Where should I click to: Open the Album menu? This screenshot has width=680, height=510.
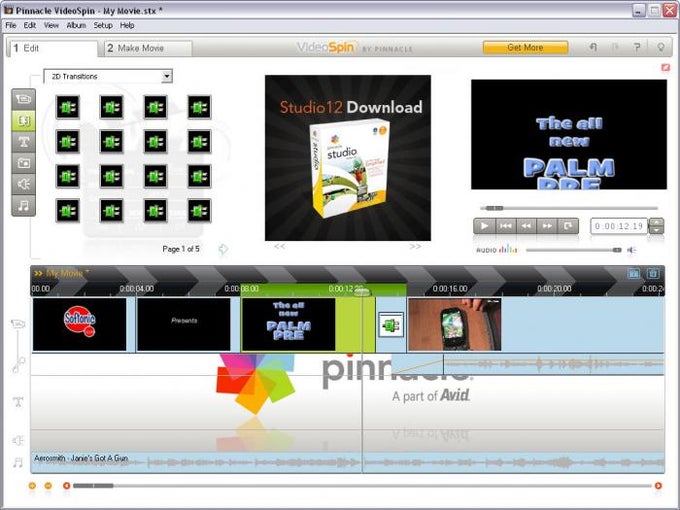[x=76, y=25]
